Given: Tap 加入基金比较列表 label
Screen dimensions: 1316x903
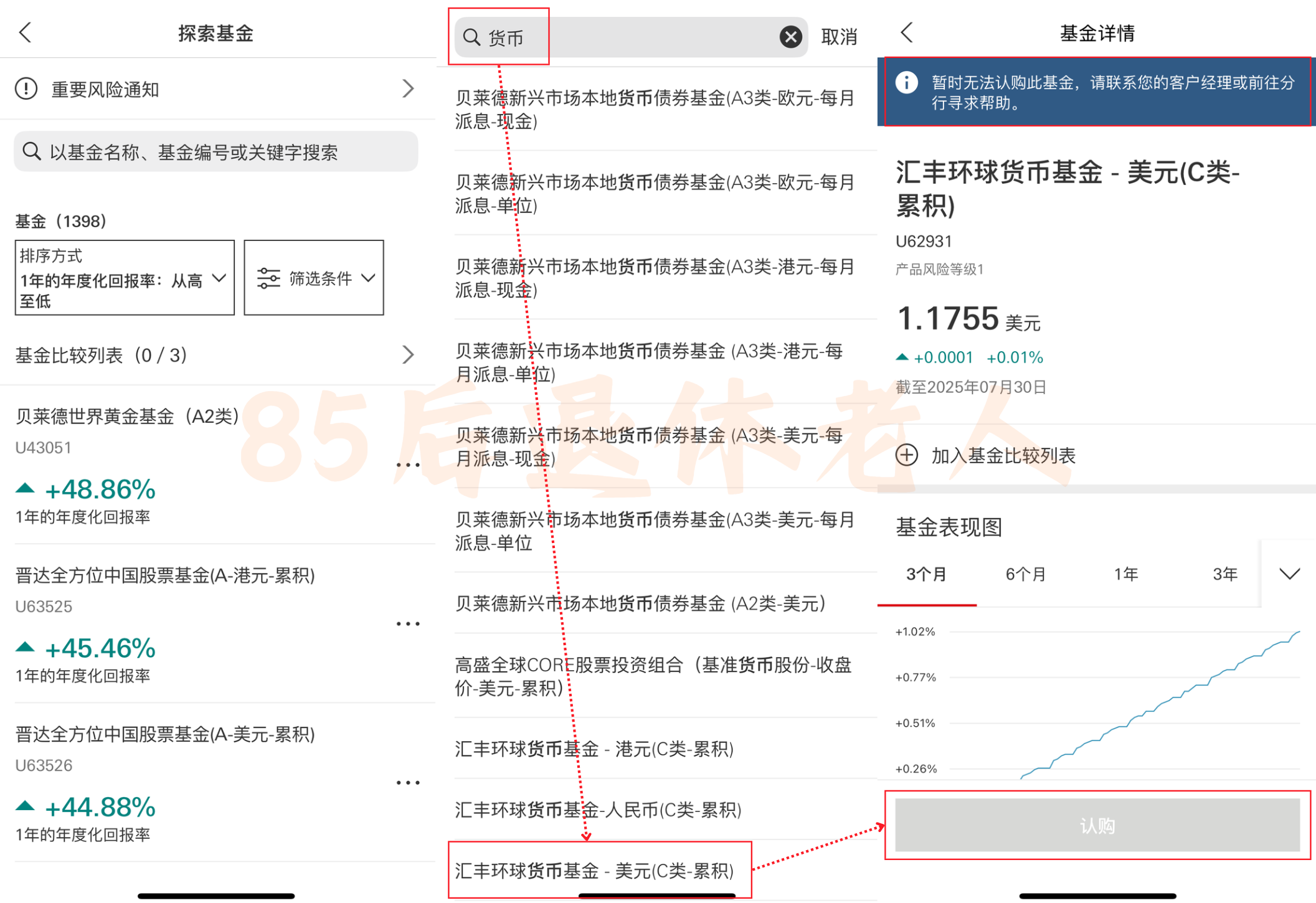Looking at the screenshot, I should pos(1003,456).
